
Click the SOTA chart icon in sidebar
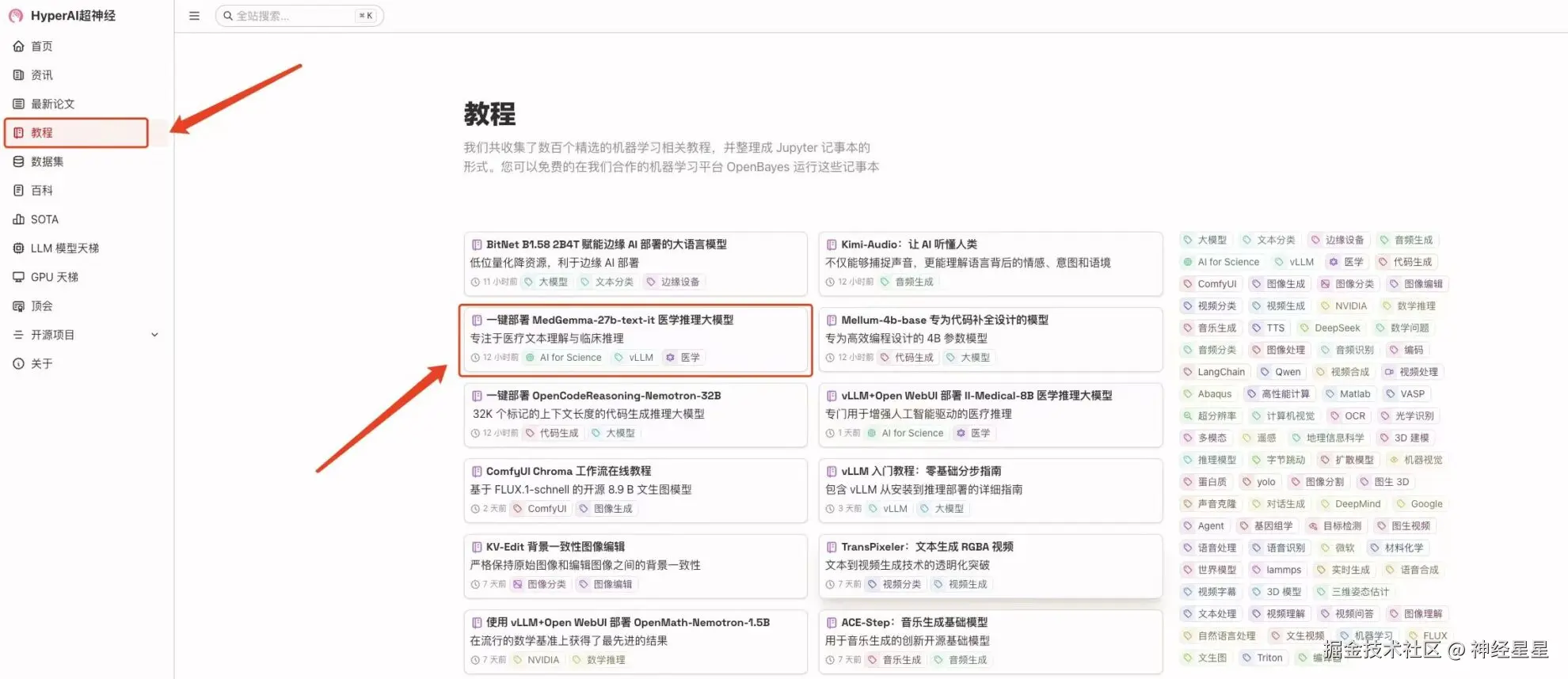[18, 219]
